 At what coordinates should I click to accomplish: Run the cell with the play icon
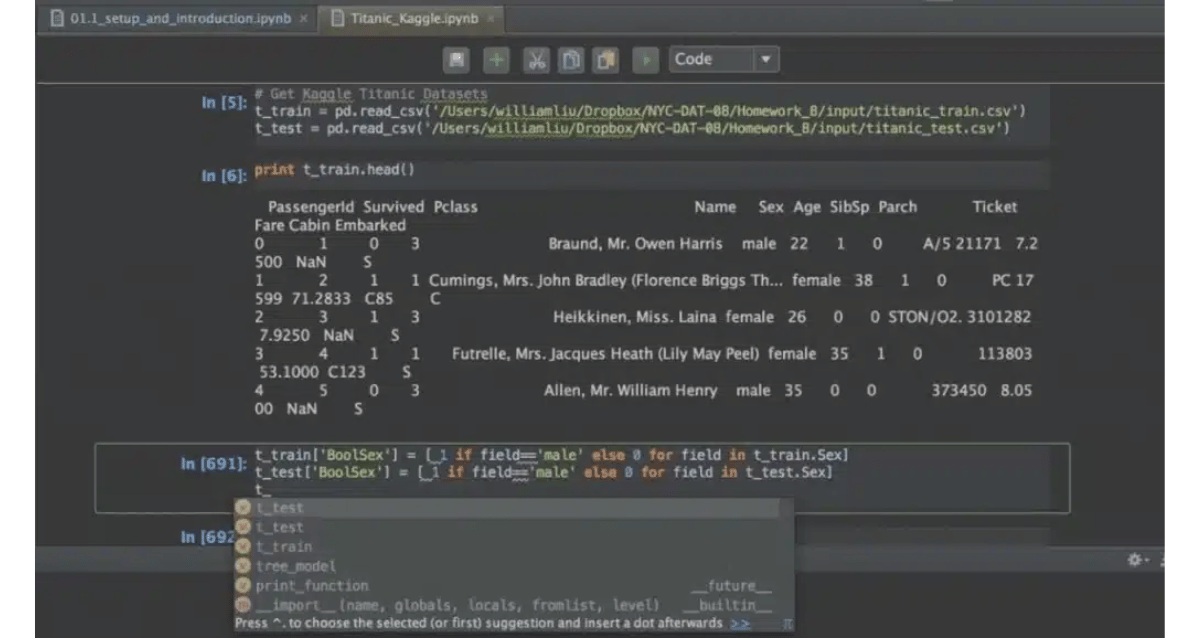click(x=647, y=60)
